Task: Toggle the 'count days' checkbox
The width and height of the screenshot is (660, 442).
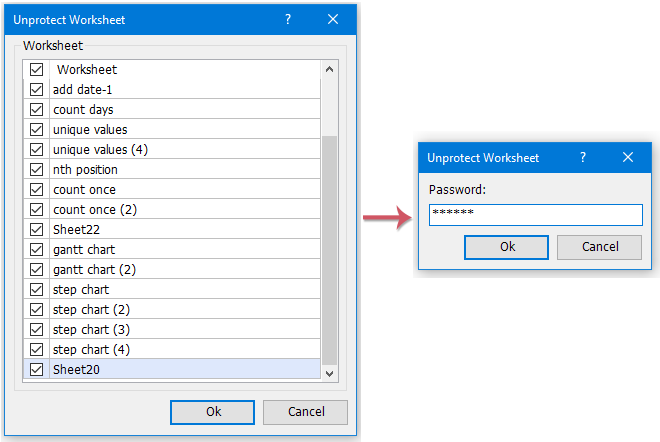Action: click(37, 110)
